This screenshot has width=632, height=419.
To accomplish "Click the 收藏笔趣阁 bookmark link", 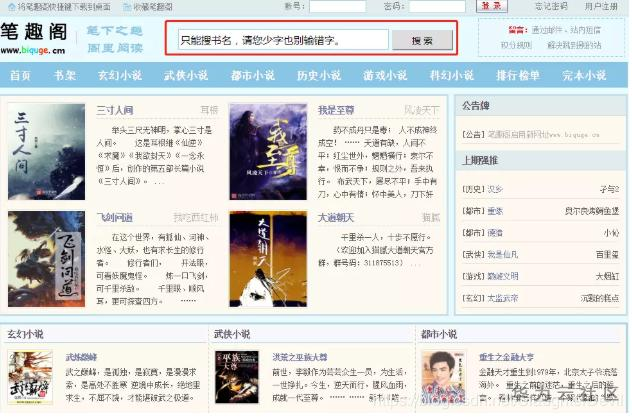I will (x=152, y=7).
